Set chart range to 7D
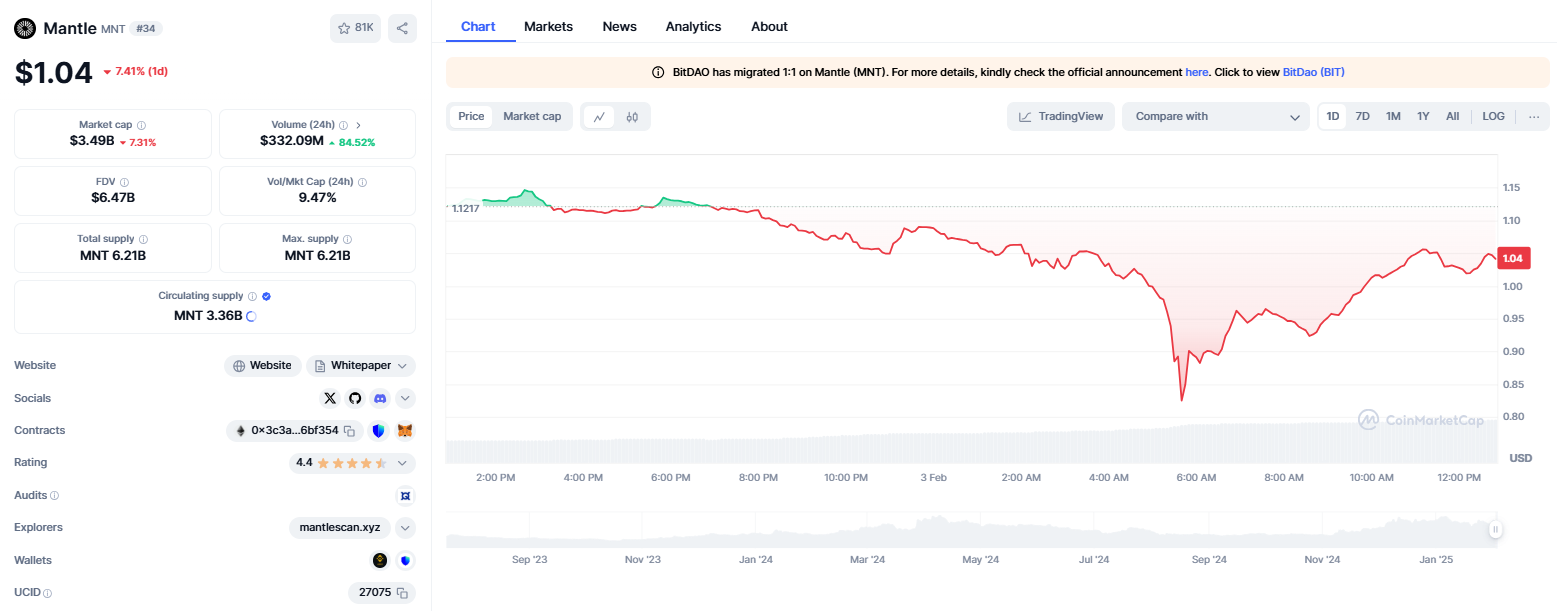 (1362, 116)
